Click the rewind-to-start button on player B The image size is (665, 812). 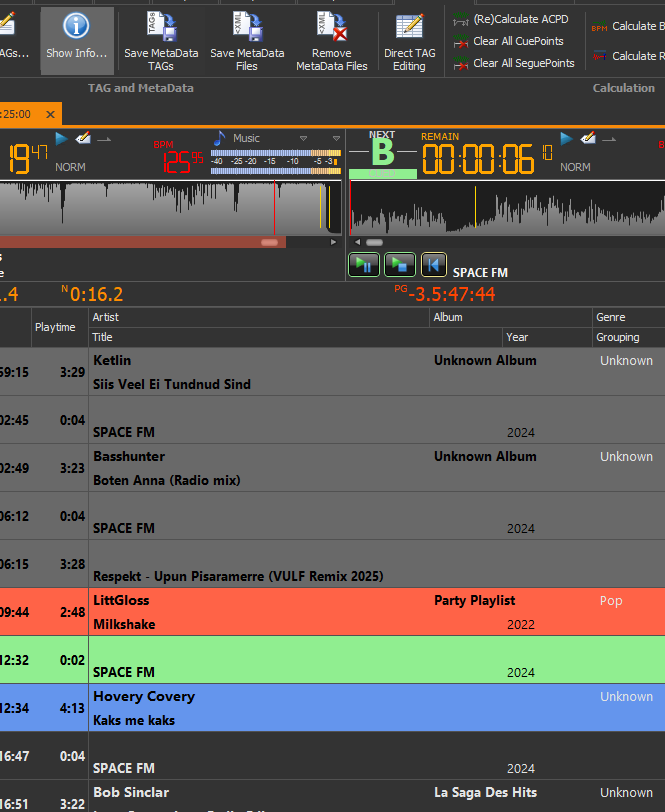pyautogui.click(x=433, y=264)
